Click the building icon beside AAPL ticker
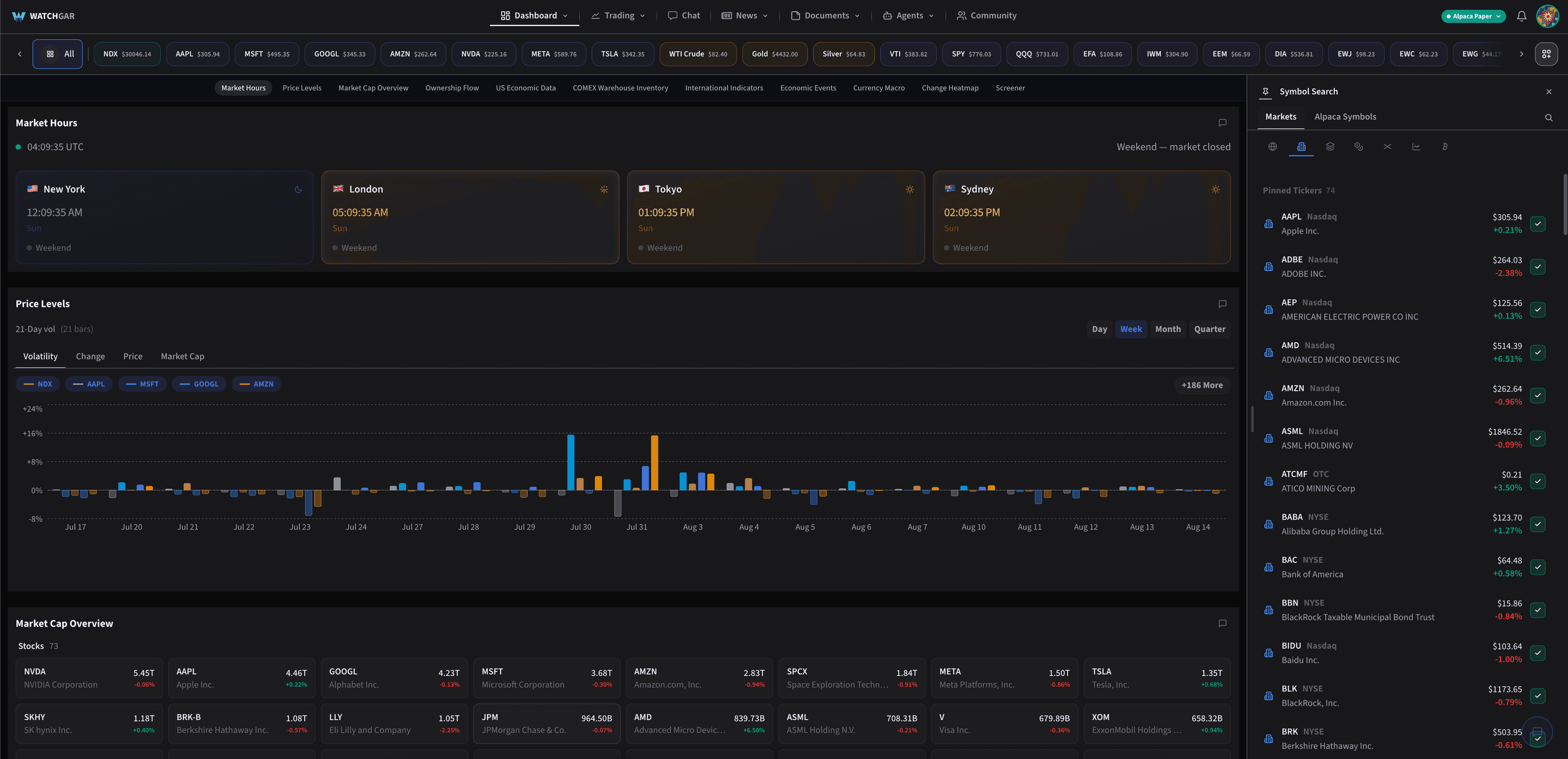The image size is (1568, 759). pos(1269,224)
